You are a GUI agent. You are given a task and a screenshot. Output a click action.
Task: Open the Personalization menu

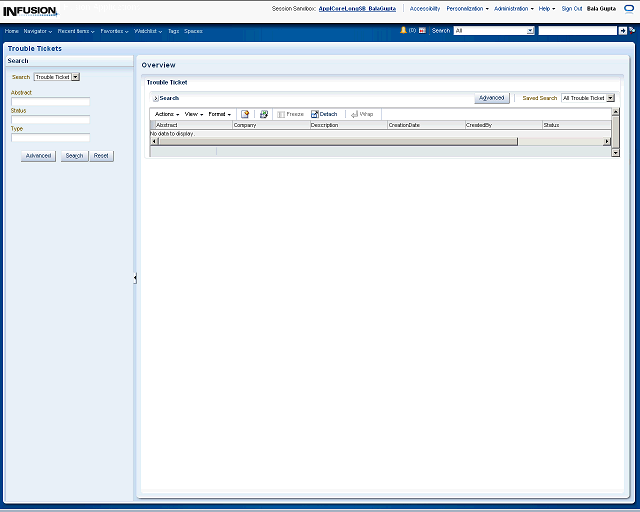(467, 9)
